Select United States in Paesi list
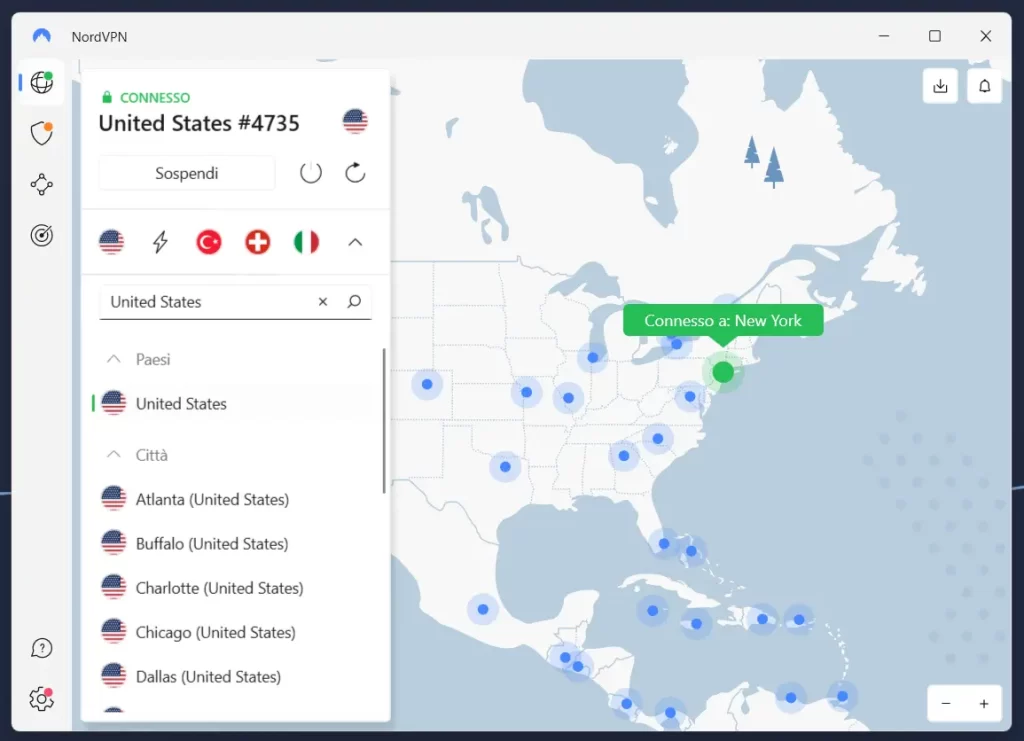 pos(235,403)
